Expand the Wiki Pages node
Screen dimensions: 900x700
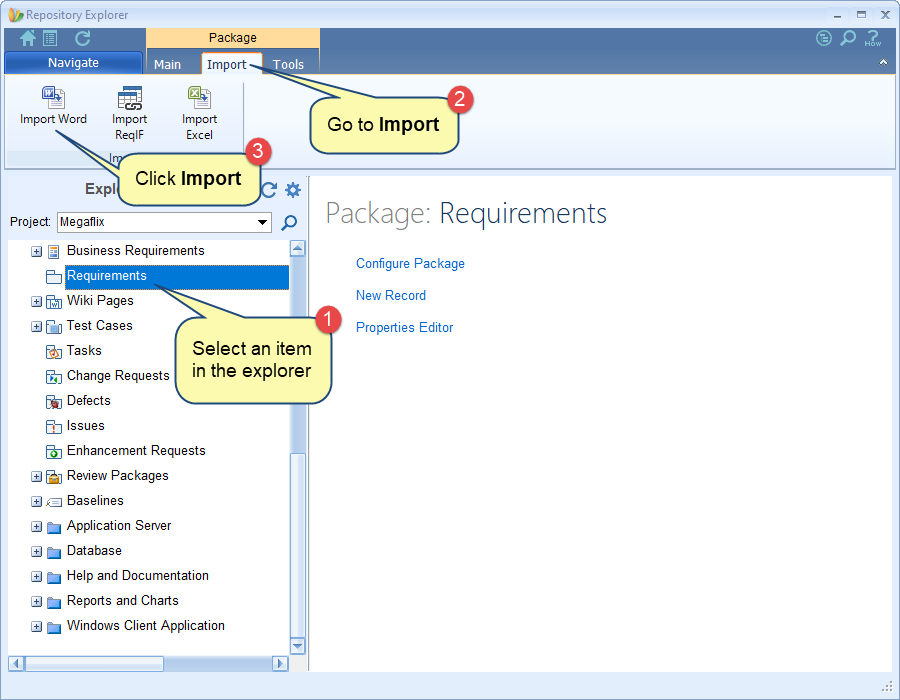tap(36, 301)
